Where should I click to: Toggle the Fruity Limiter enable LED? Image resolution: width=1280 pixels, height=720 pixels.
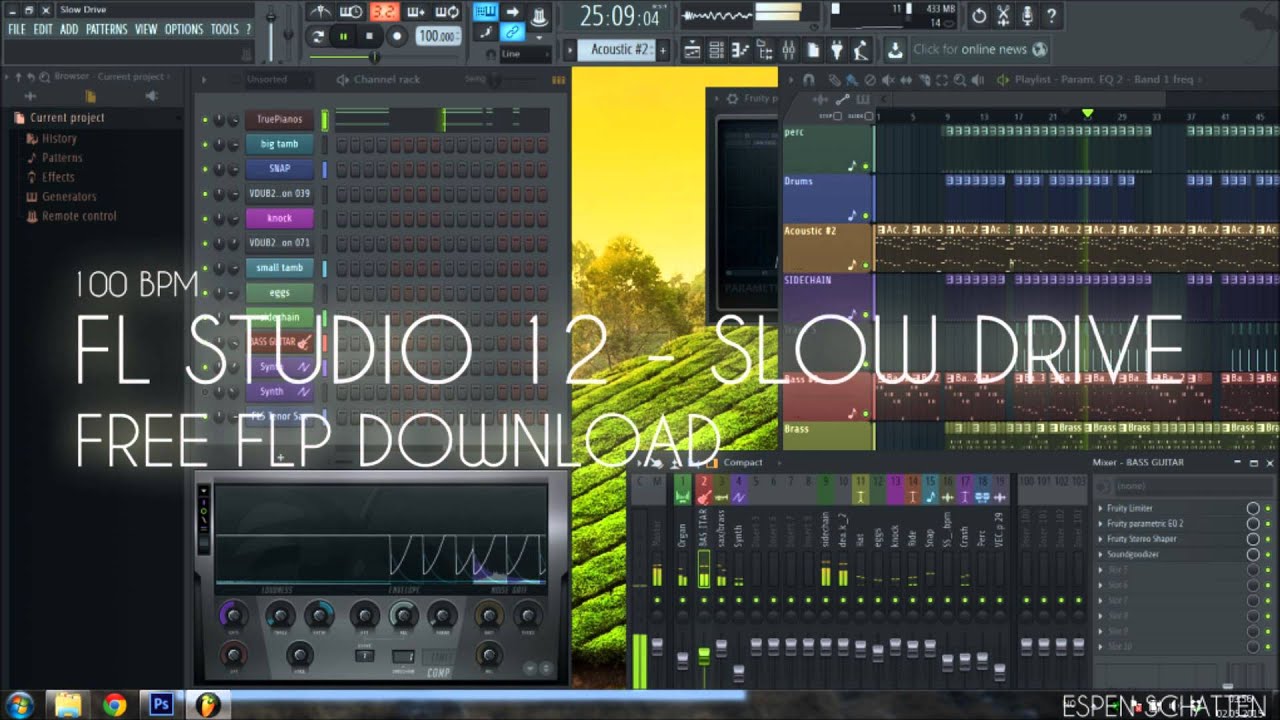(x=1268, y=508)
